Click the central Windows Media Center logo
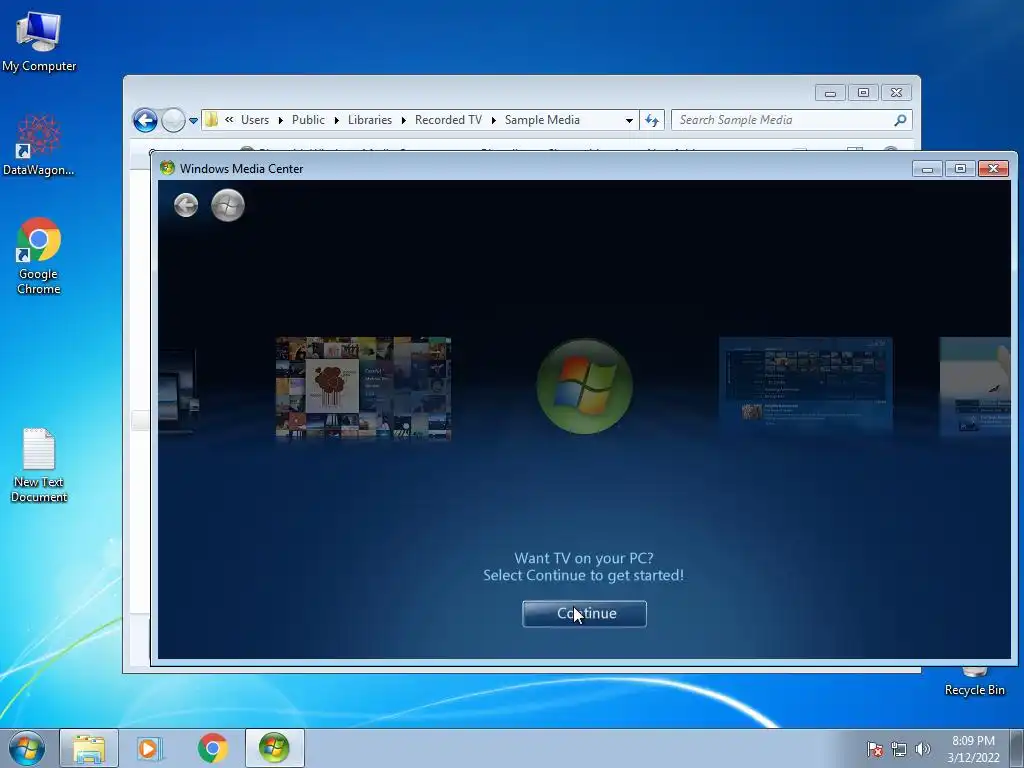1024x768 pixels. tap(584, 386)
